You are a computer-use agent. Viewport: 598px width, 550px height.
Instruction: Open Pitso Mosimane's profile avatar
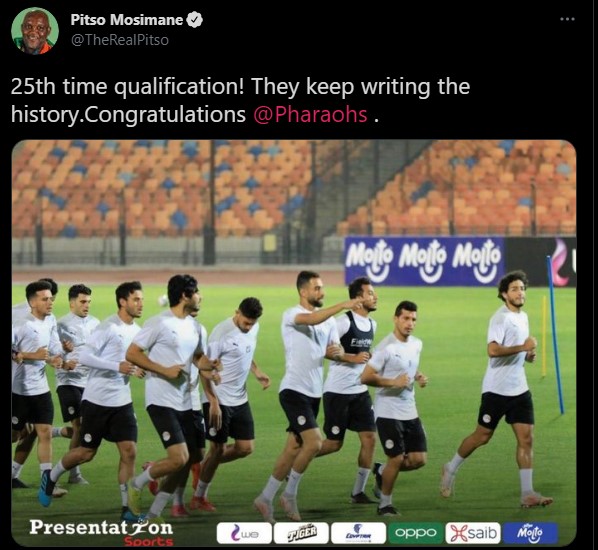[x=35, y=31]
